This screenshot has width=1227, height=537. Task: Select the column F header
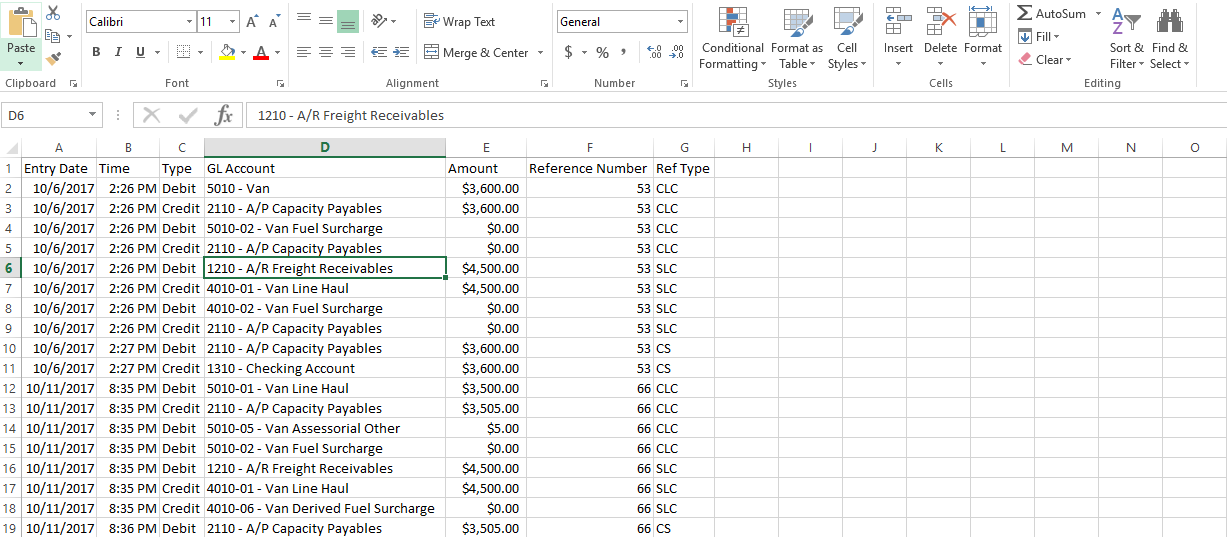tap(590, 147)
